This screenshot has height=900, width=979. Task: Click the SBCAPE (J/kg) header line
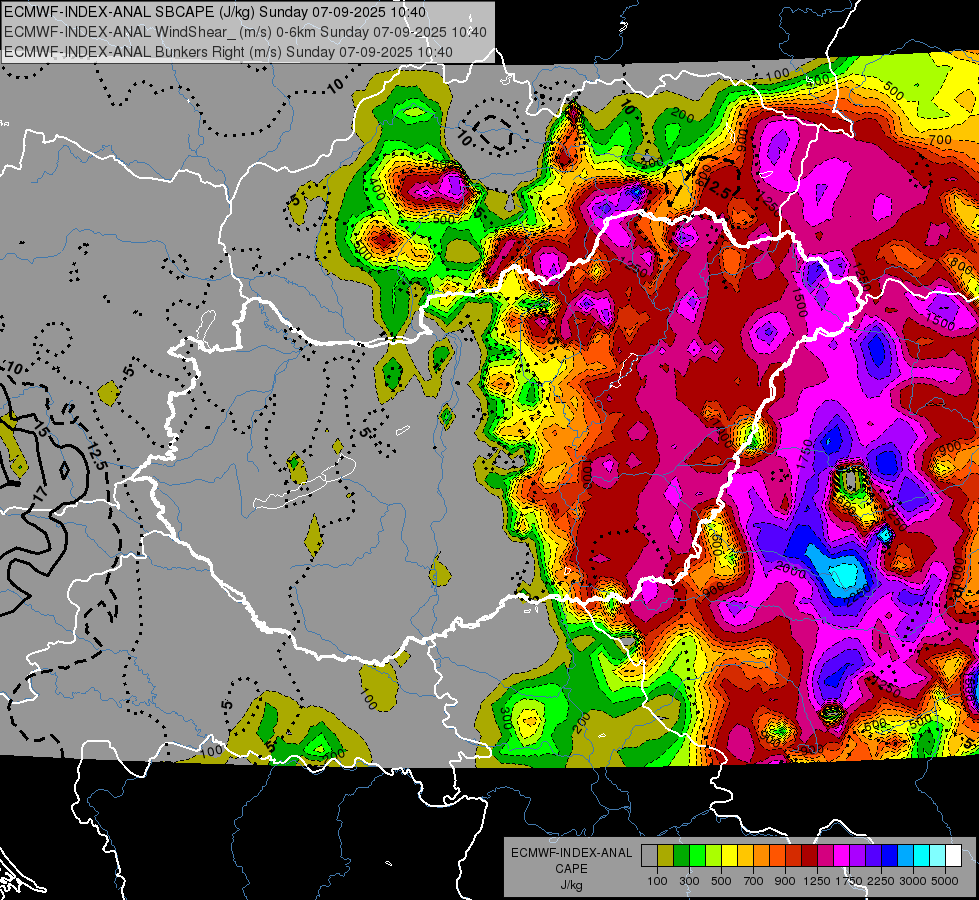pyautogui.click(x=215, y=12)
